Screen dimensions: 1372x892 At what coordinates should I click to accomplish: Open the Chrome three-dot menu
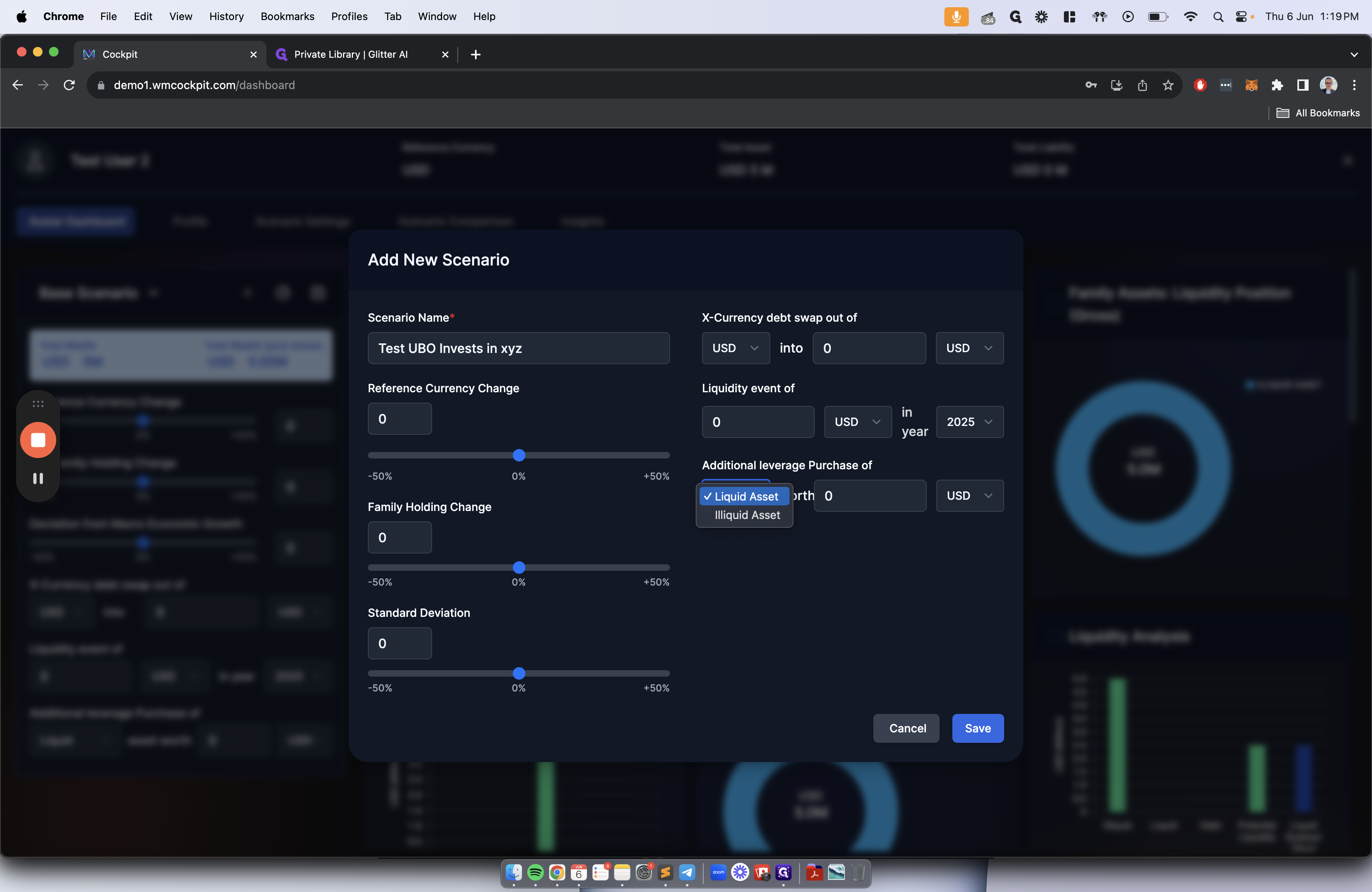1354,85
